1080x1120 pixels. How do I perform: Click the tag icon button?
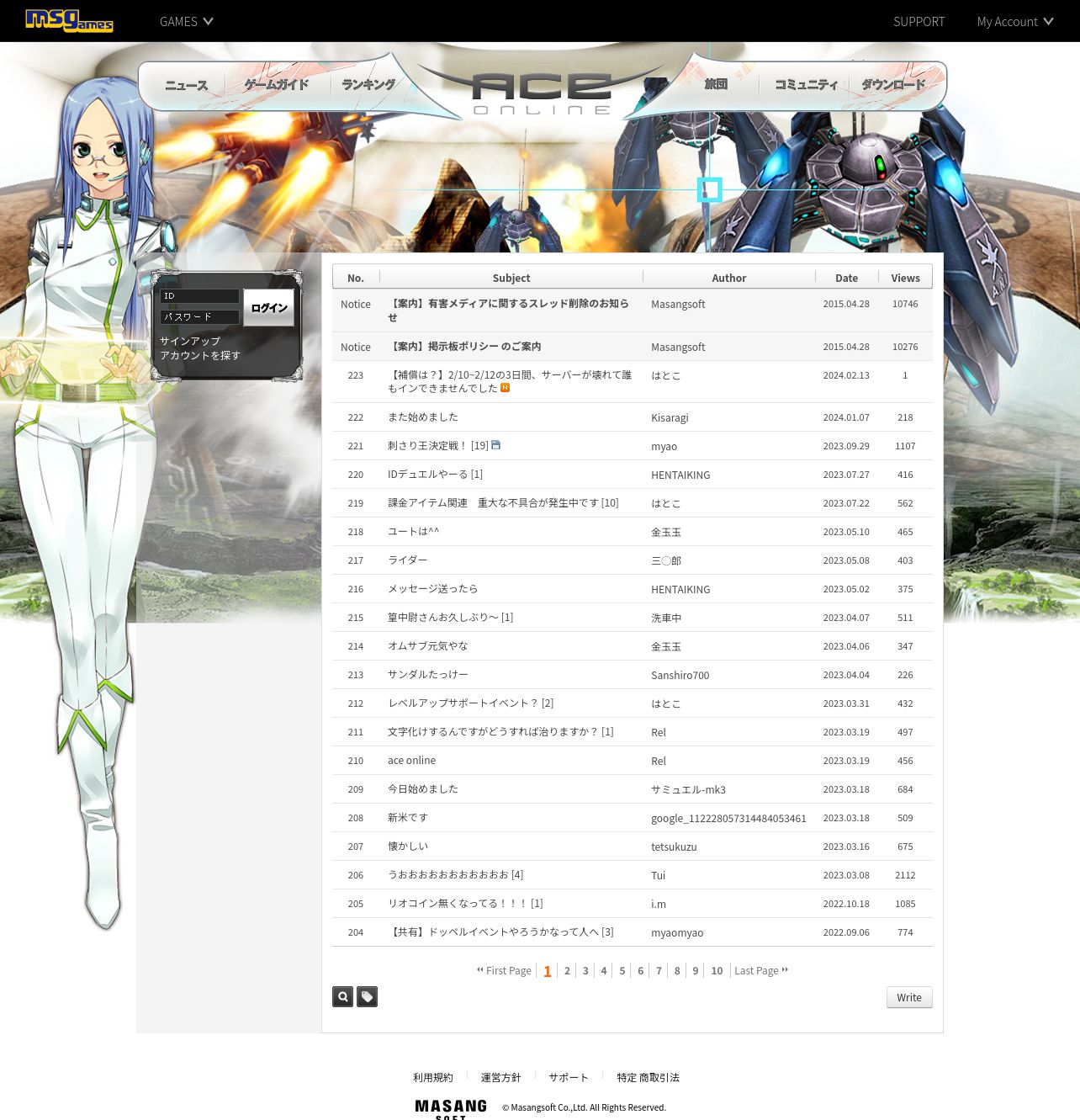[367, 997]
